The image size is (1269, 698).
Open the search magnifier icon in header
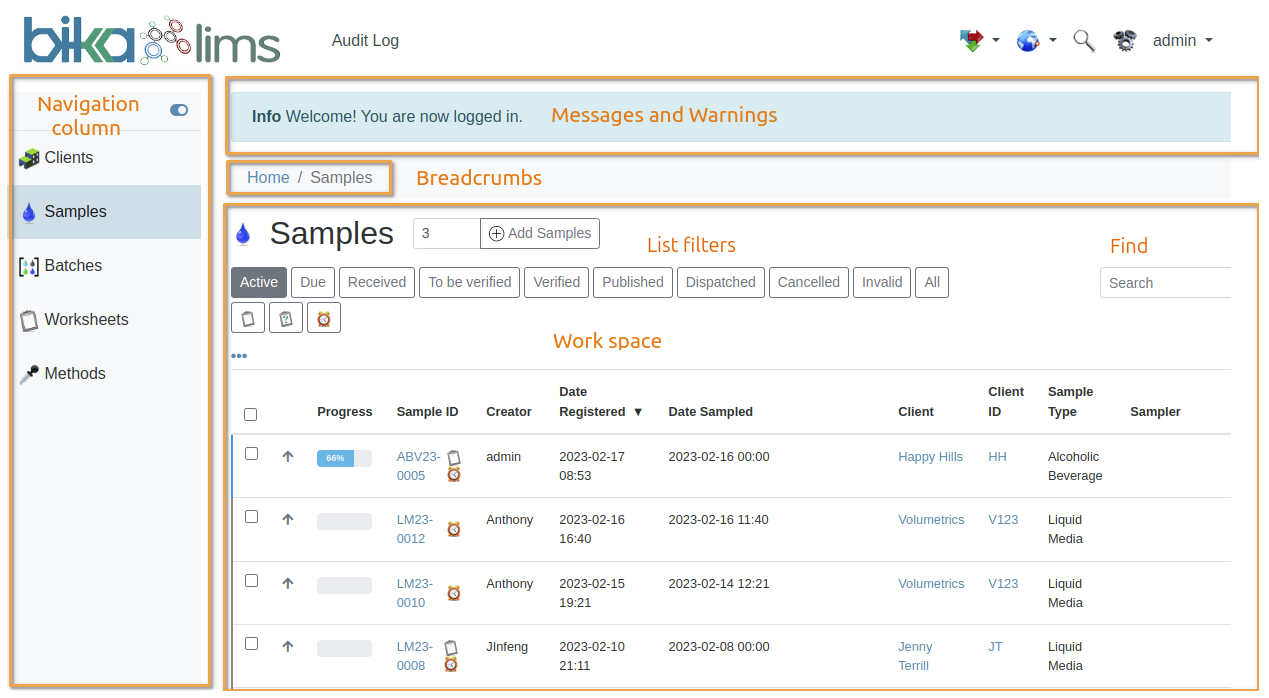1084,40
